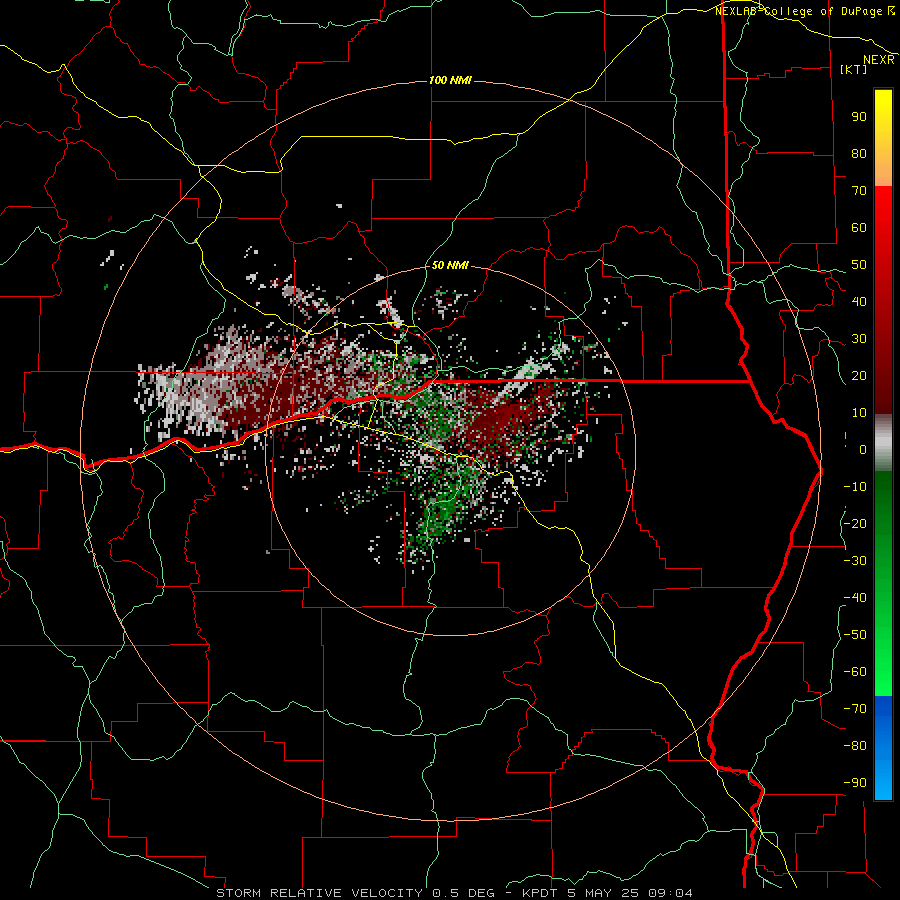900x900 pixels.
Task: Click the '5 MAY 25' date text
Action: point(605,893)
